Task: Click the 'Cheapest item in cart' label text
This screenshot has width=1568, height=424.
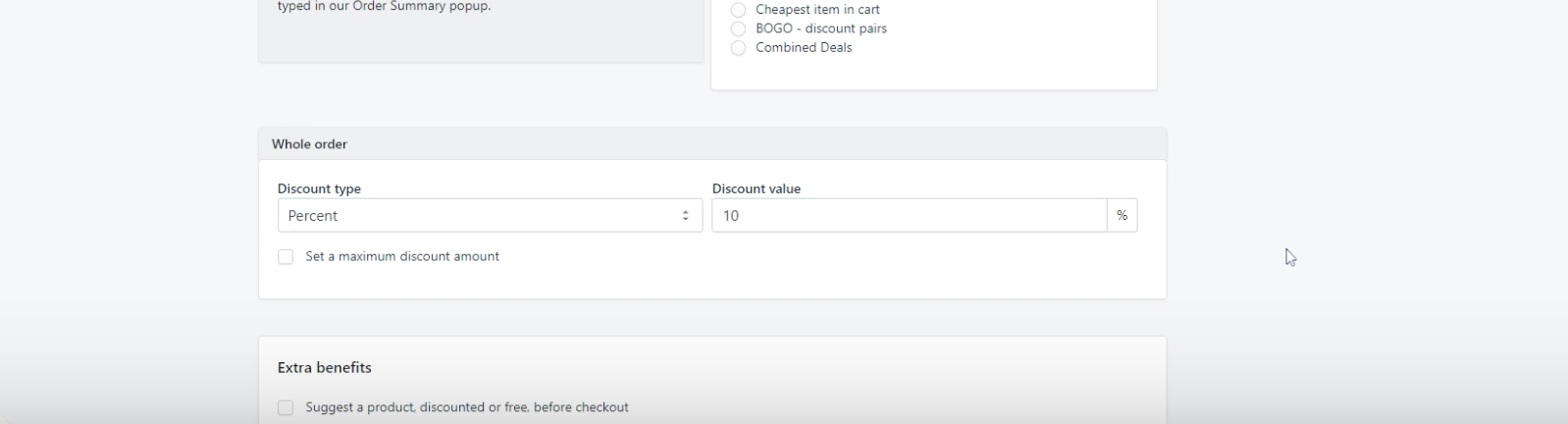Action: coord(817,10)
